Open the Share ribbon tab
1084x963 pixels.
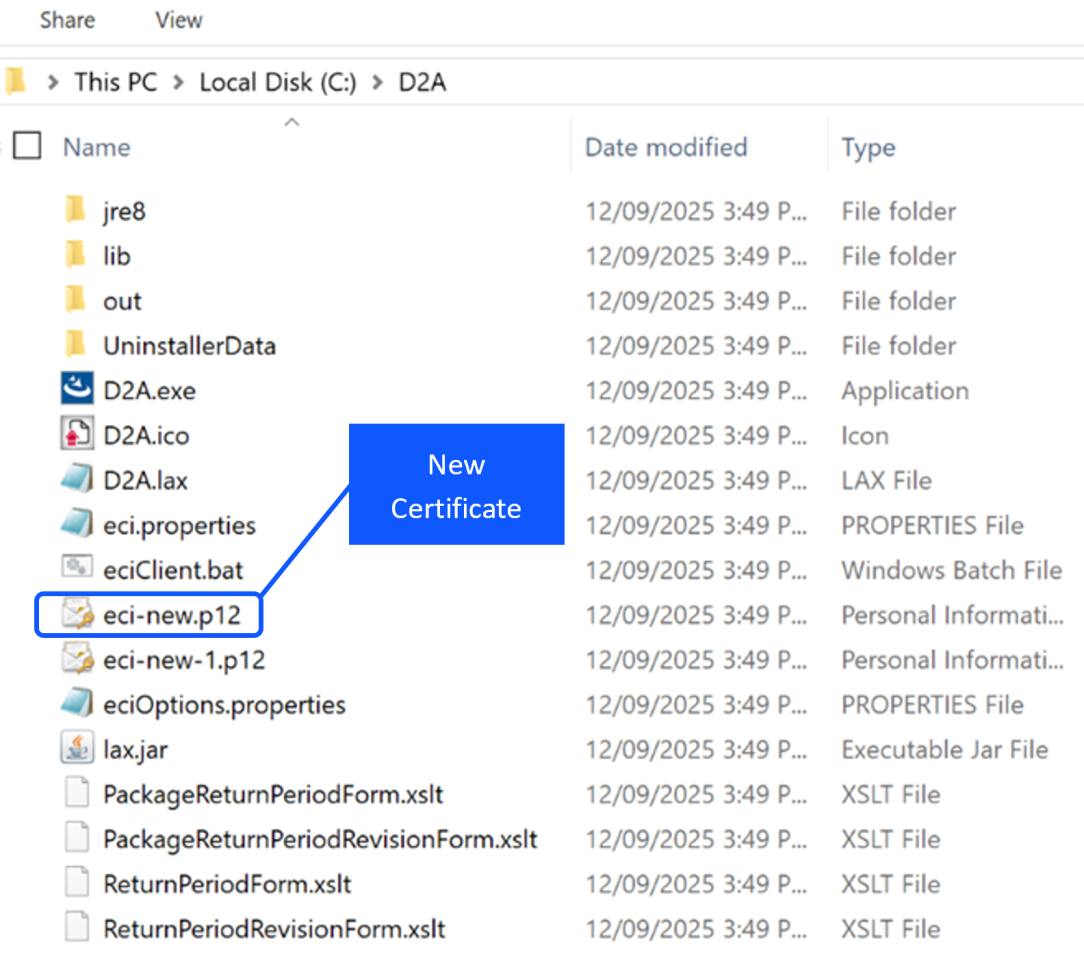67,20
